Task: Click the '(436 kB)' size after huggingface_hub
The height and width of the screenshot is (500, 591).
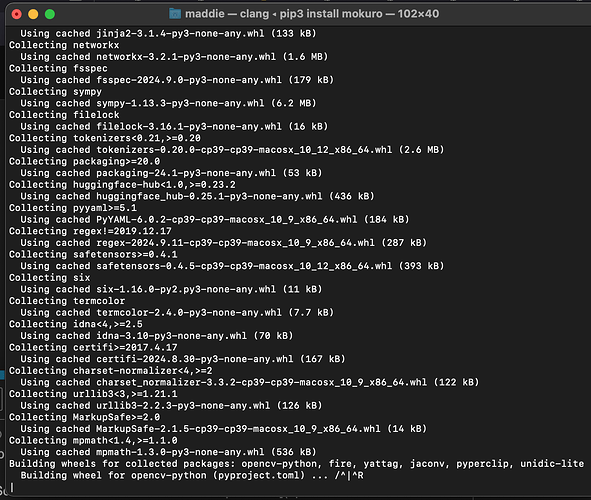Action: pyautogui.click(x=352, y=196)
